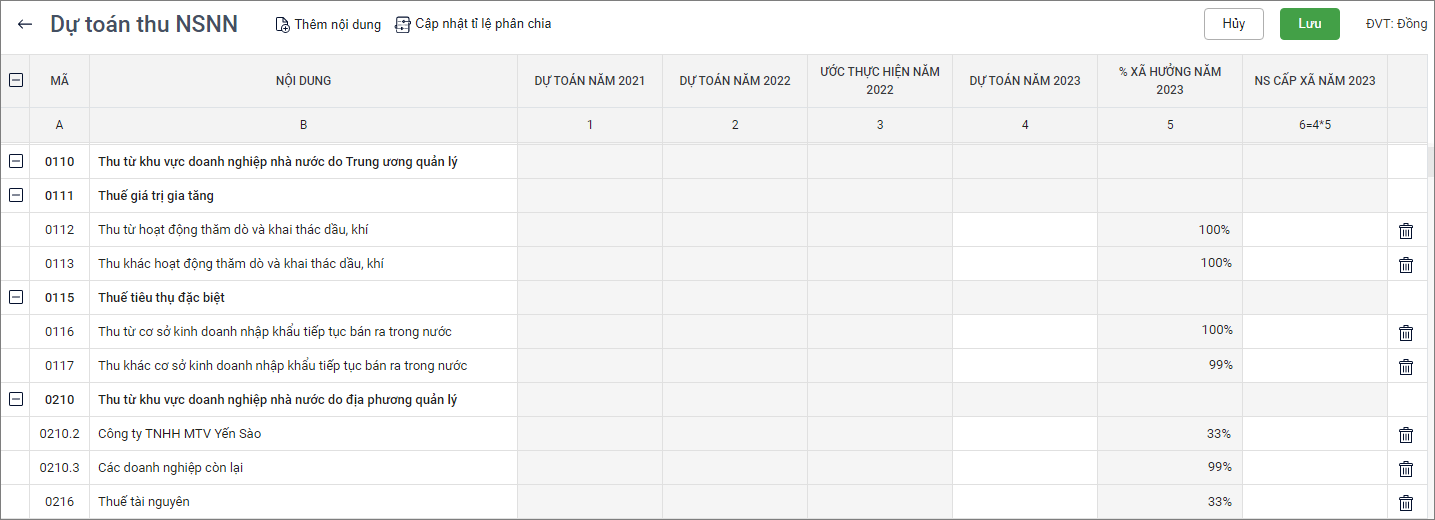Delete row 0117 using its trash icon

pyautogui.click(x=1406, y=367)
